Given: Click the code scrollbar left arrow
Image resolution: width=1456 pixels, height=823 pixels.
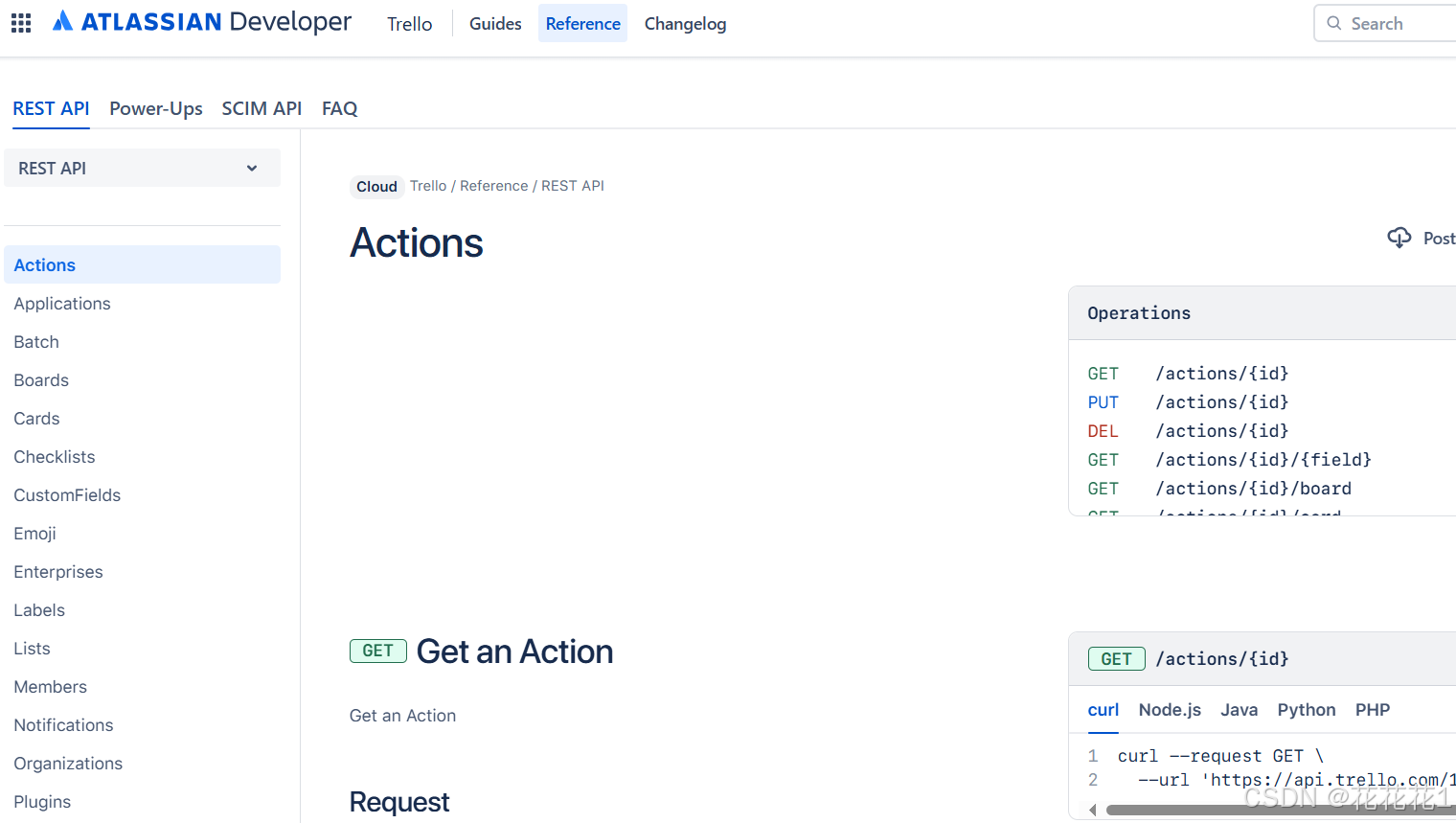Looking at the screenshot, I should click(1092, 810).
